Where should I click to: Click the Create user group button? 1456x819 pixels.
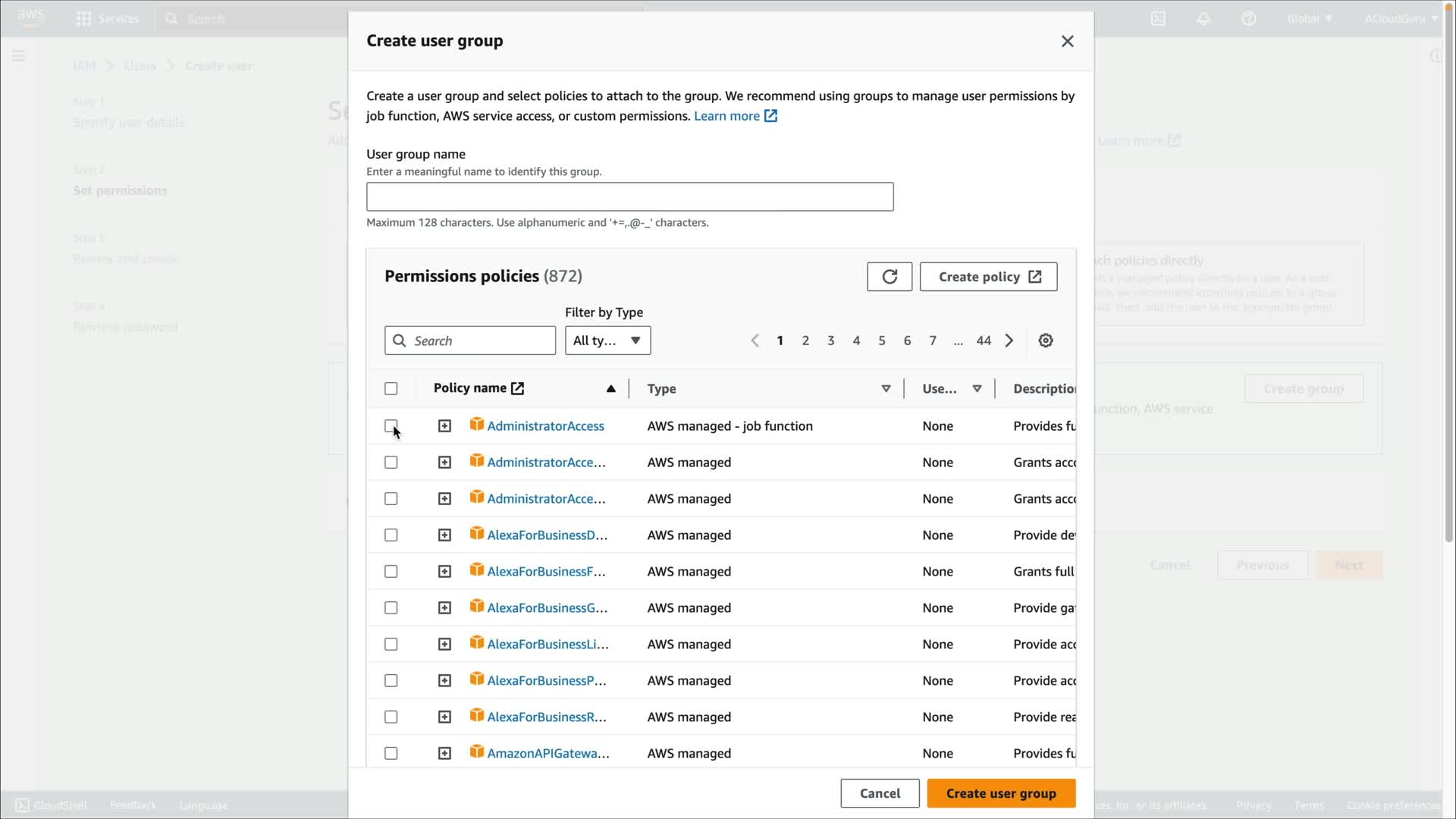point(1000,793)
